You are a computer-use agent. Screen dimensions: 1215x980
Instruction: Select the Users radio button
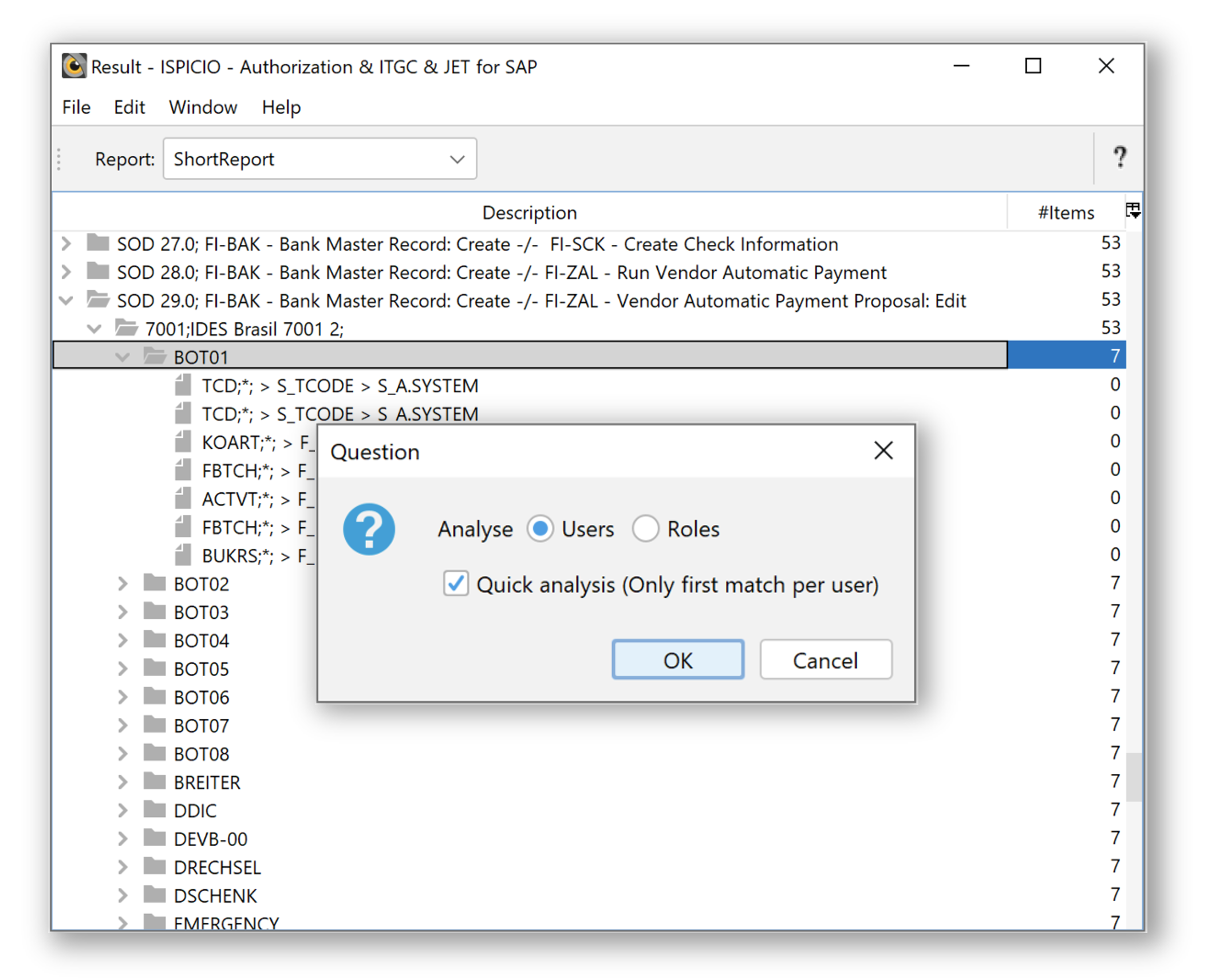(540, 529)
